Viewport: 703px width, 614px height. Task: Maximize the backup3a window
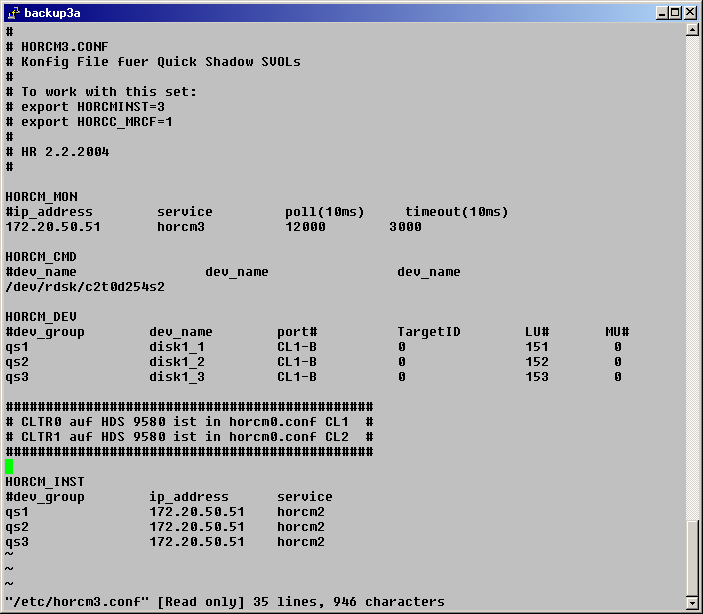point(675,13)
